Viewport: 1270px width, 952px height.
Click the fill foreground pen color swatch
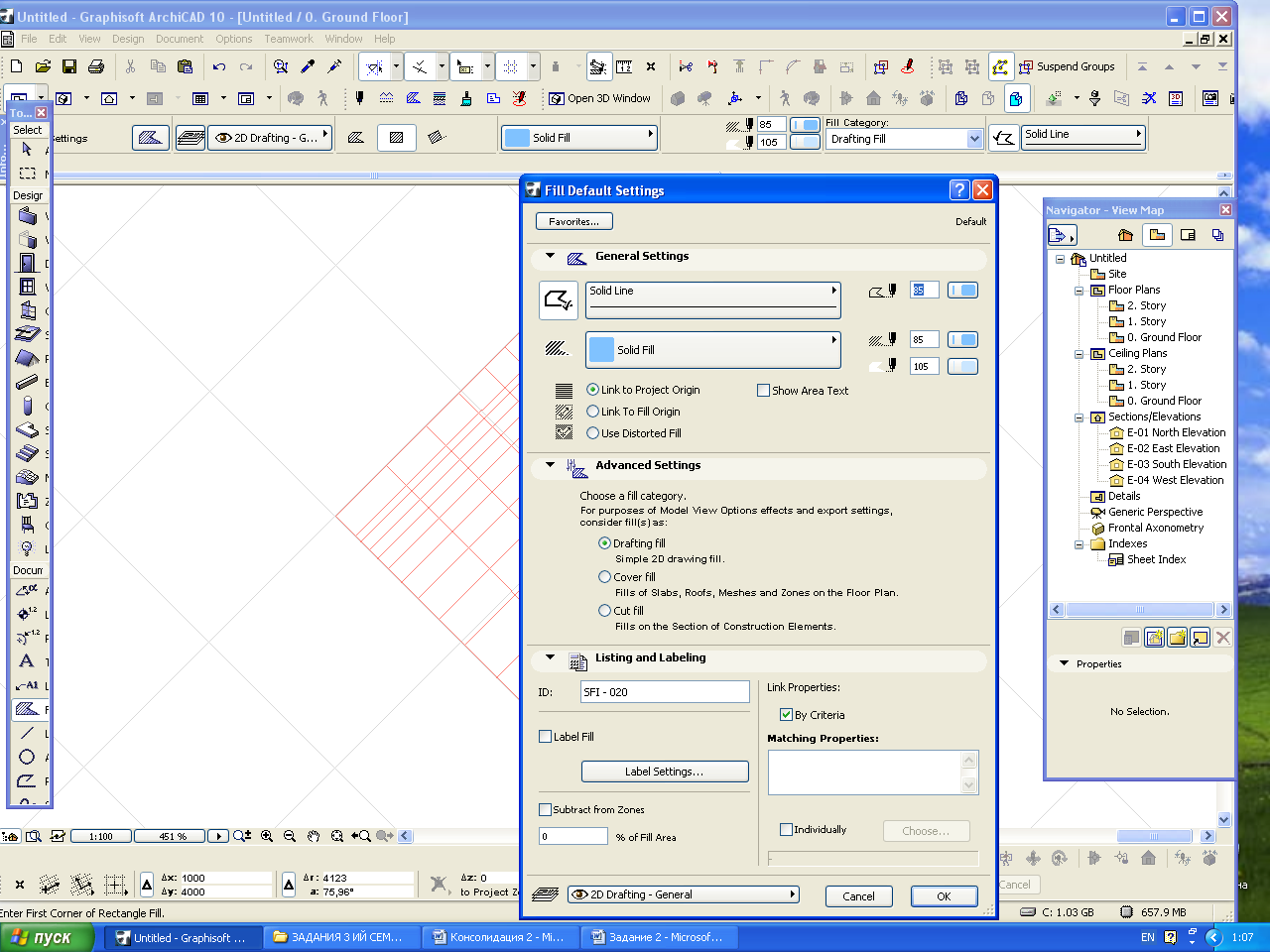tap(962, 339)
